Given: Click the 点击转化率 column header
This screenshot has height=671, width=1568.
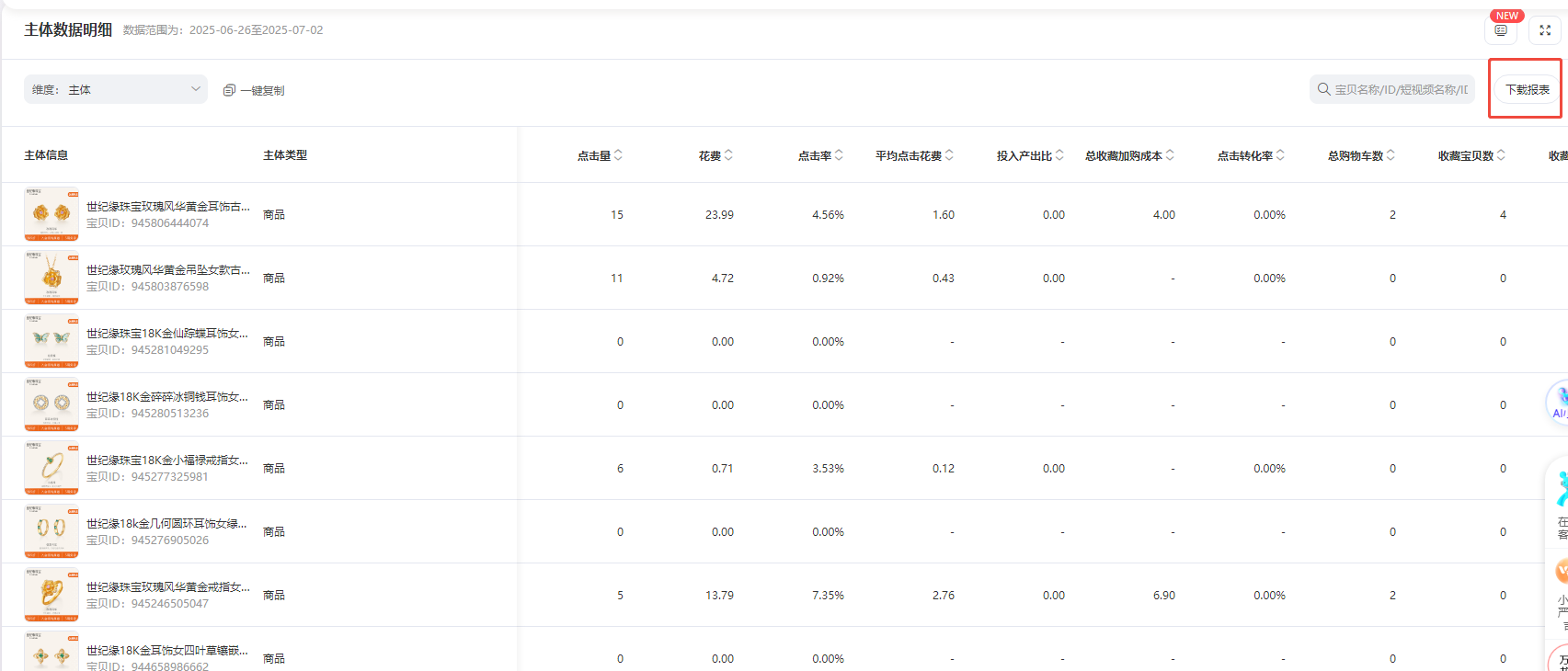Looking at the screenshot, I should [x=1244, y=156].
